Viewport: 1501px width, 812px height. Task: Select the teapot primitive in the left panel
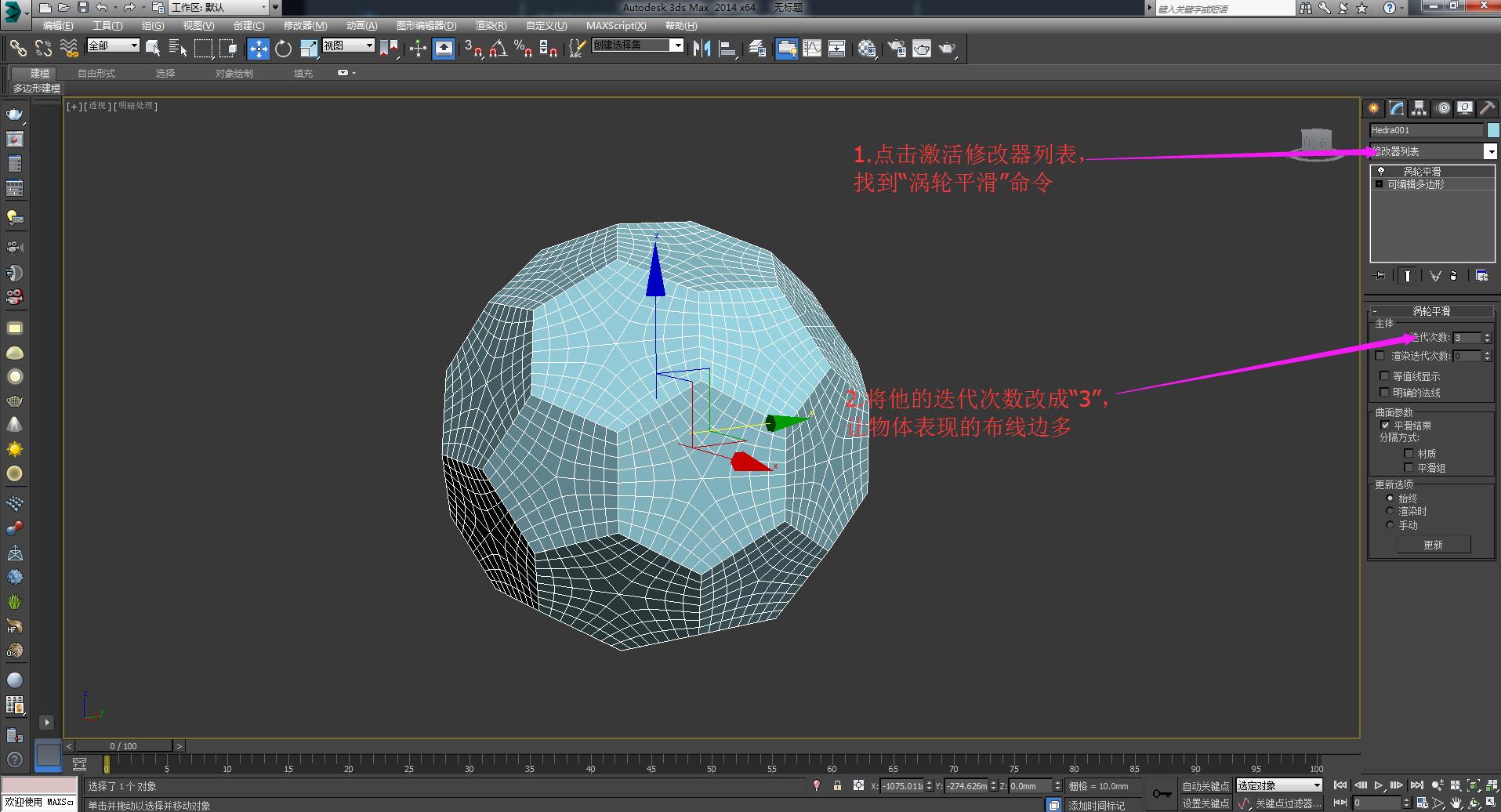[15, 400]
